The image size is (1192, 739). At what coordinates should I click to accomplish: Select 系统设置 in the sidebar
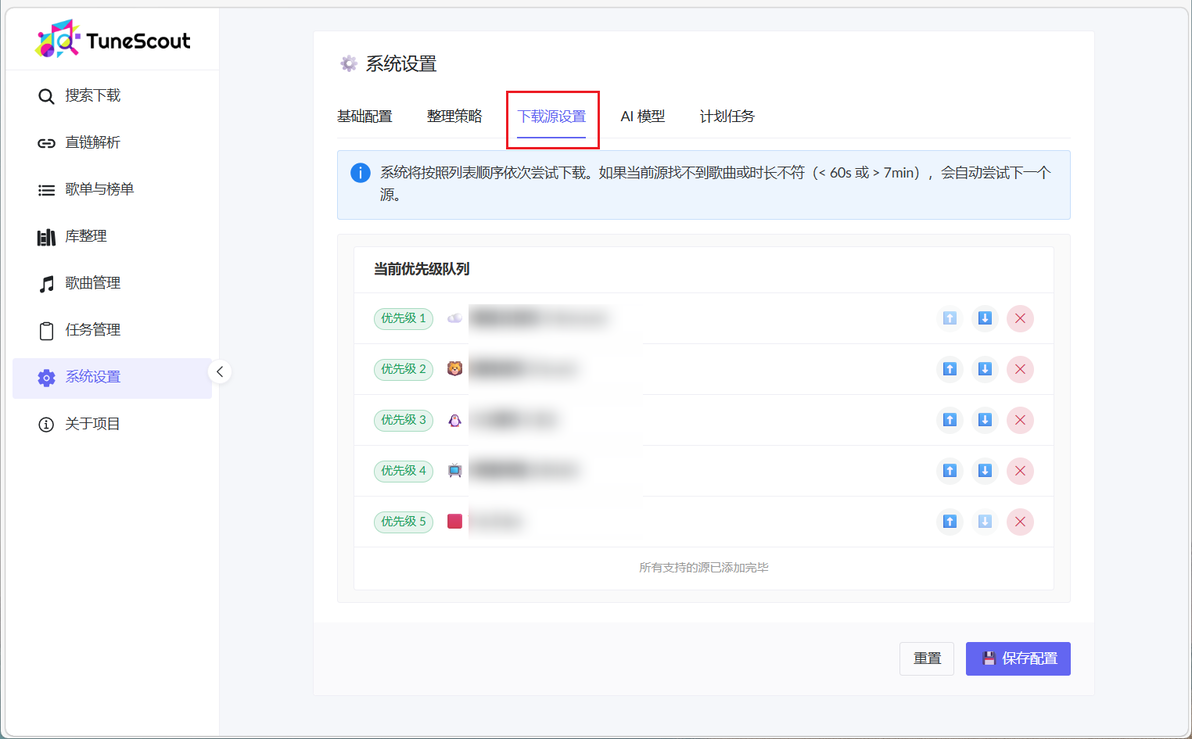pos(112,378)
